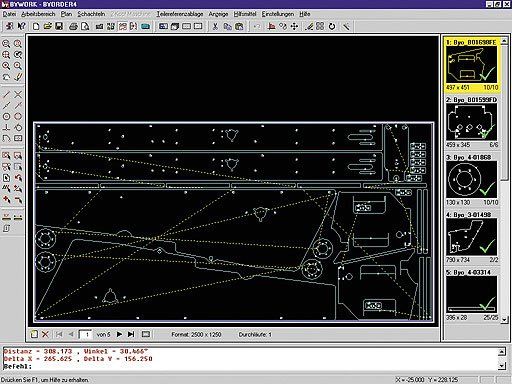Viewport: 512px width, 384px height.
Task: Click the 'Durchläufe: 1' text
Action: (255, 334)
